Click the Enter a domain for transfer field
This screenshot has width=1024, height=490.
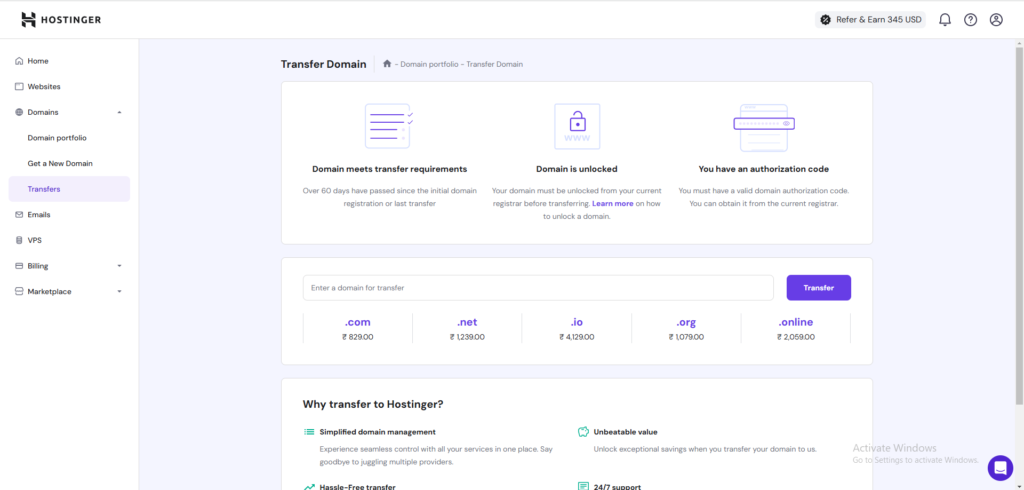538,287
